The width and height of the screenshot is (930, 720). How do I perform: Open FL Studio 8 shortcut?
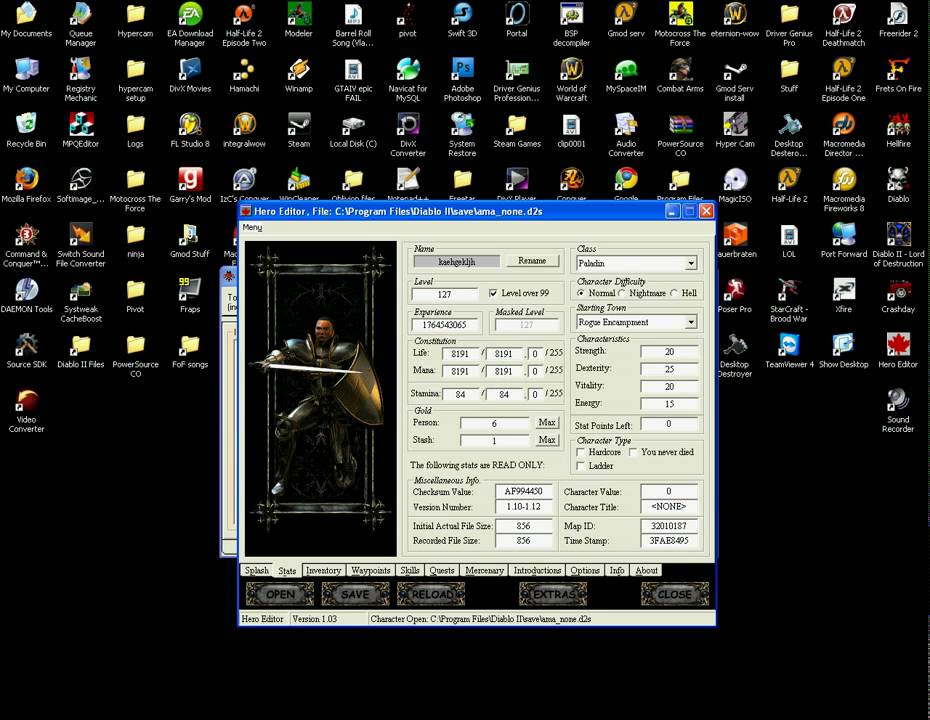pyautogui.click(x=190, y=130)
